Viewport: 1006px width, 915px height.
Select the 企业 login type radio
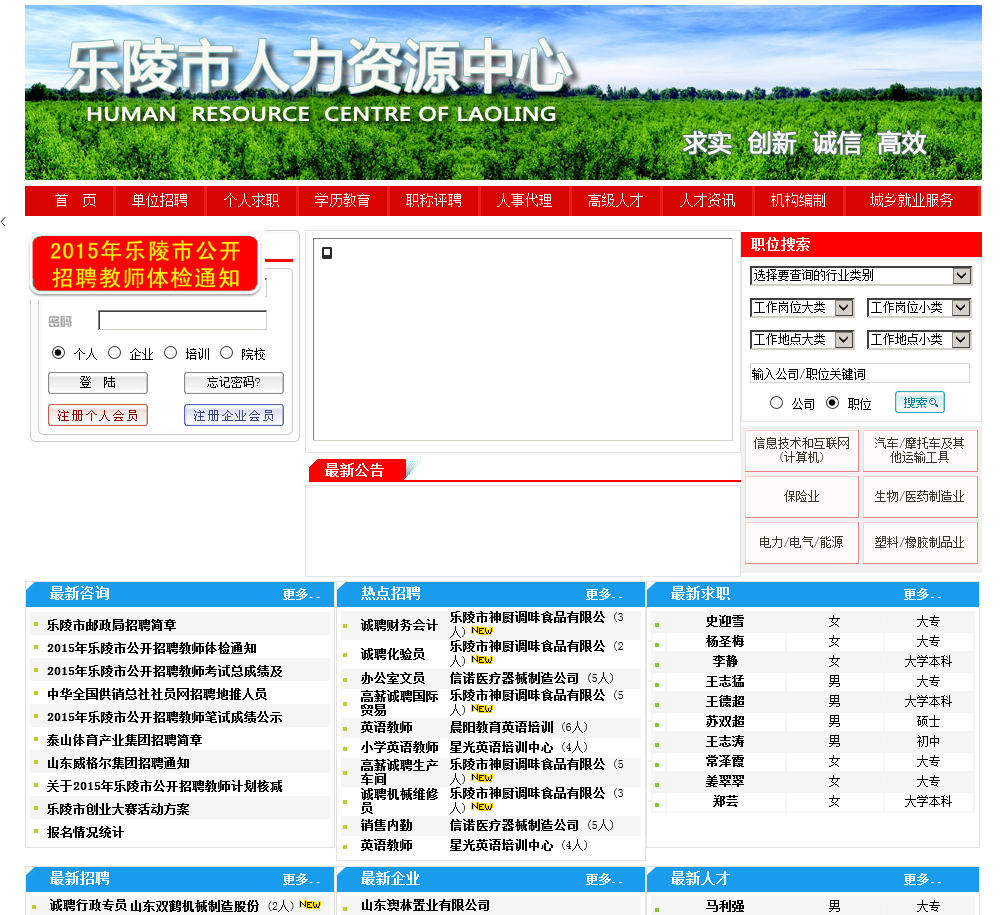114,353
